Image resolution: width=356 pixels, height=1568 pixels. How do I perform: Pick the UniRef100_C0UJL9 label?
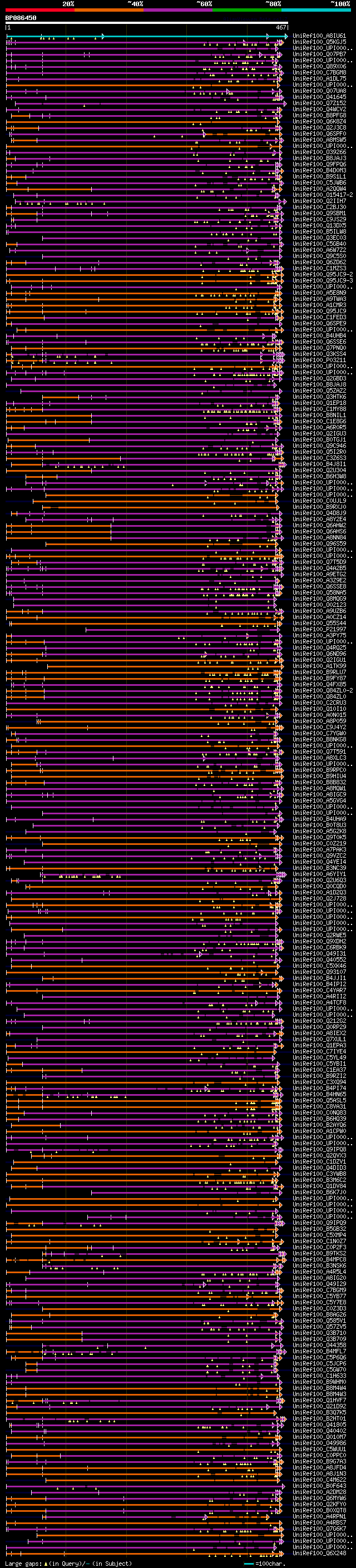[x=319, y=501]
